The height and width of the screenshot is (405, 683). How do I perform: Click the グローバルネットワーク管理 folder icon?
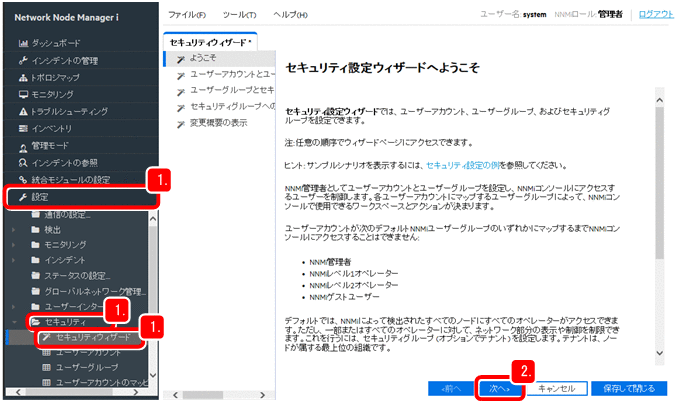pos(36,290)
